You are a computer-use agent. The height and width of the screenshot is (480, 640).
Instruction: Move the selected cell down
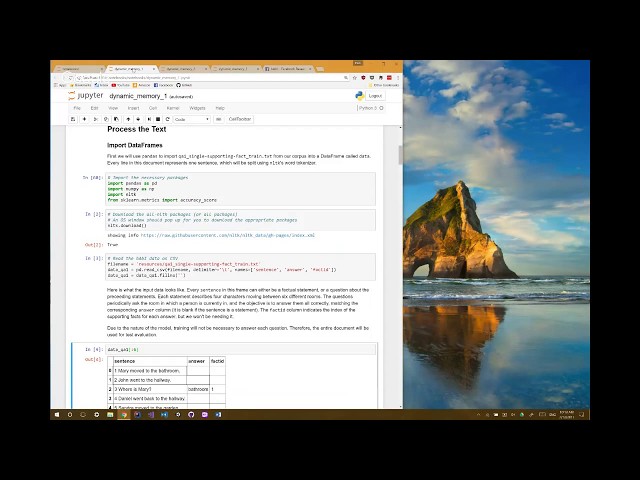(x=138, y=119)
